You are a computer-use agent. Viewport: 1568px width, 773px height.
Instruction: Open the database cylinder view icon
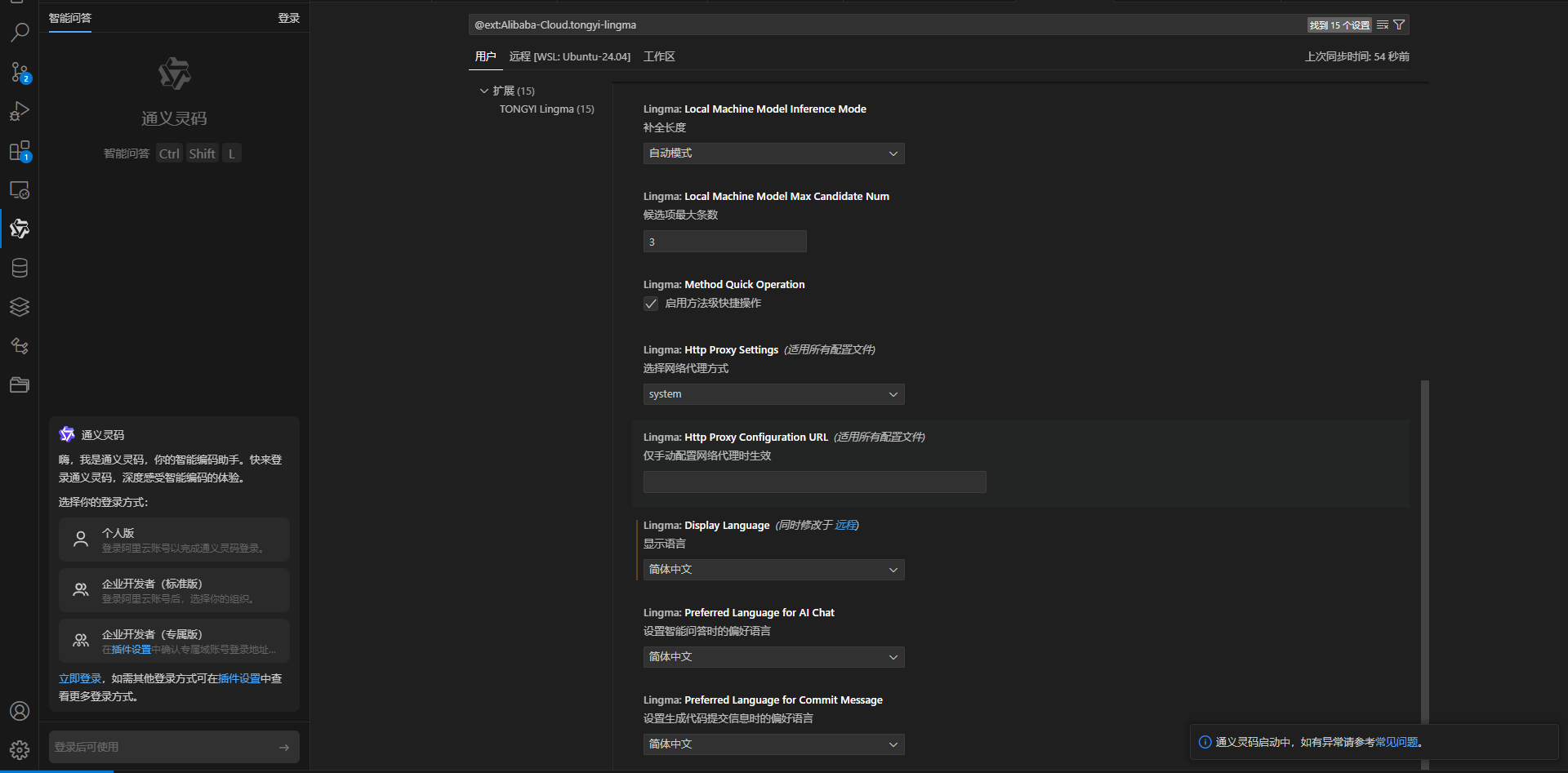click(x=20, y=268)
